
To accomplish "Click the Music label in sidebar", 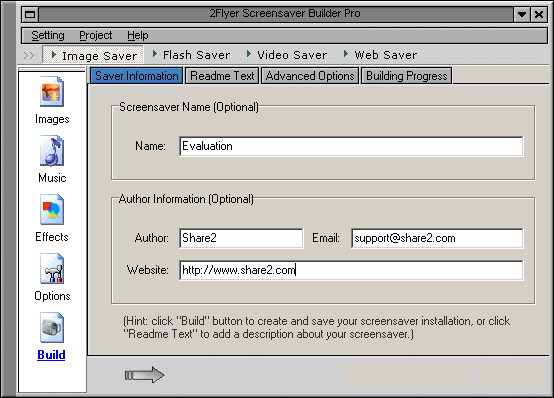I will pos(52,178).
